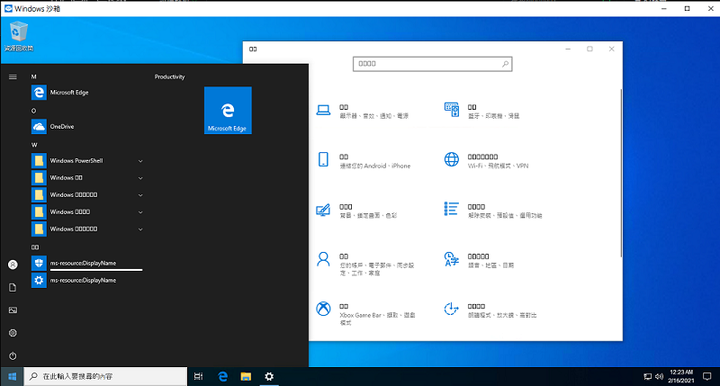Open Devices settings keyboard icon
720x386 pixels.
tap(451, 110)
